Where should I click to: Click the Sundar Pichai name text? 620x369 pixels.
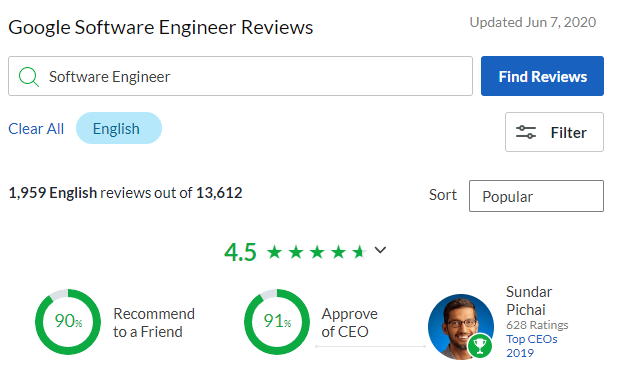click(x=529, y=301)
